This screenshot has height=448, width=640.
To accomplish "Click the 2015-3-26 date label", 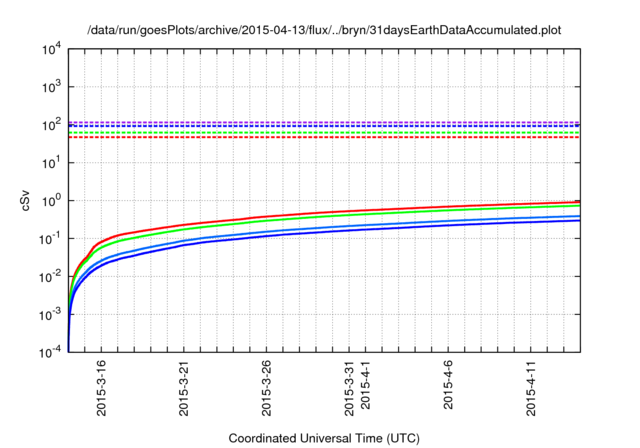I will pos(266,388).
